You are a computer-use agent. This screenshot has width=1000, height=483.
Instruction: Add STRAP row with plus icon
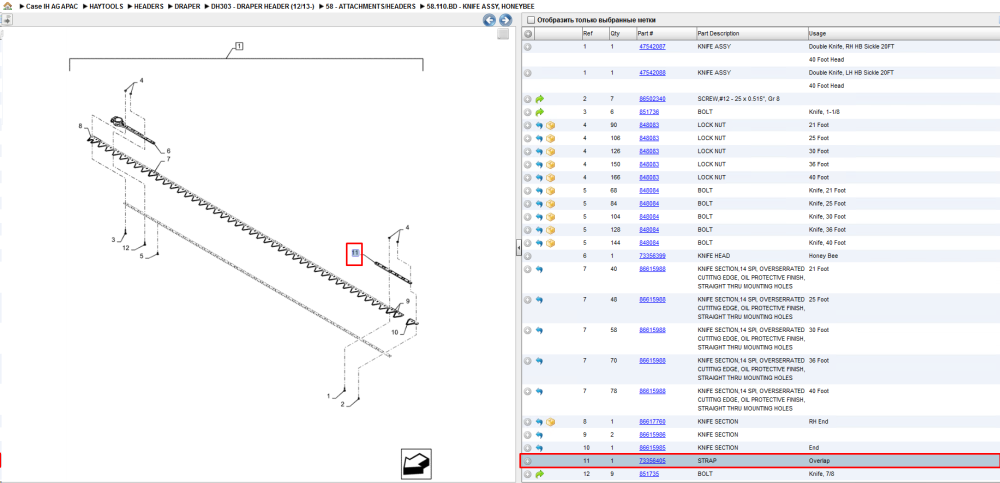[x=528, y=461]
